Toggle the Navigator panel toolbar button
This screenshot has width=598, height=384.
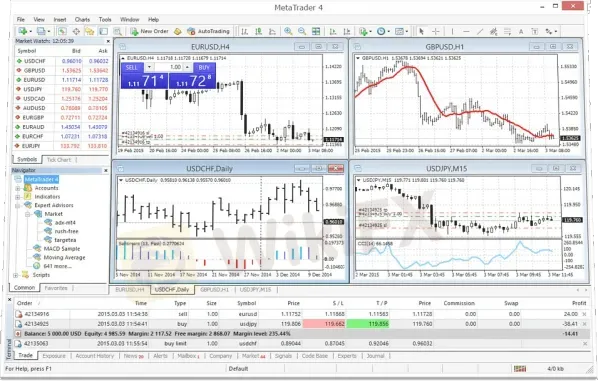click(x=90, y=32)
